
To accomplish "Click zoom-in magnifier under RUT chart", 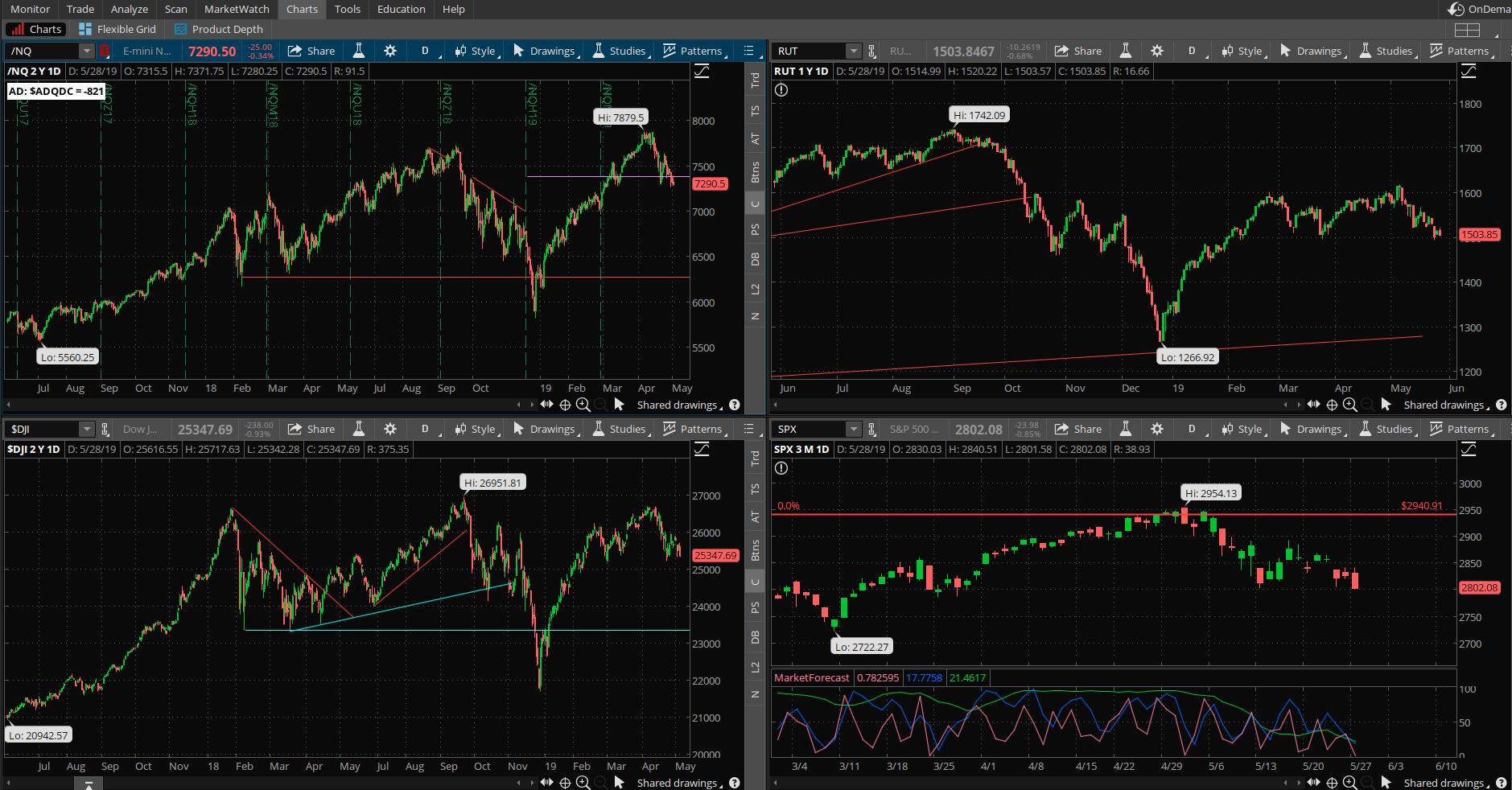I will [x=1349, y=405].
